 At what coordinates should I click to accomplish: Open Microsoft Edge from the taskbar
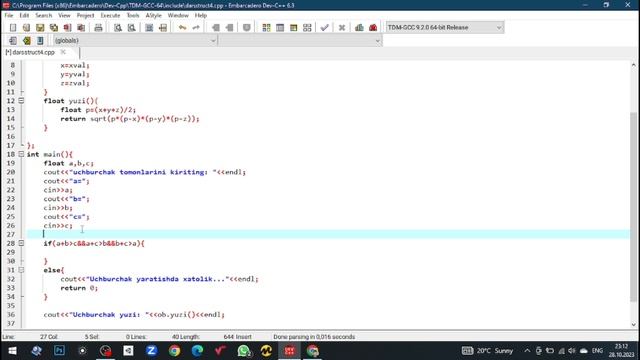(x=198, y=351)
